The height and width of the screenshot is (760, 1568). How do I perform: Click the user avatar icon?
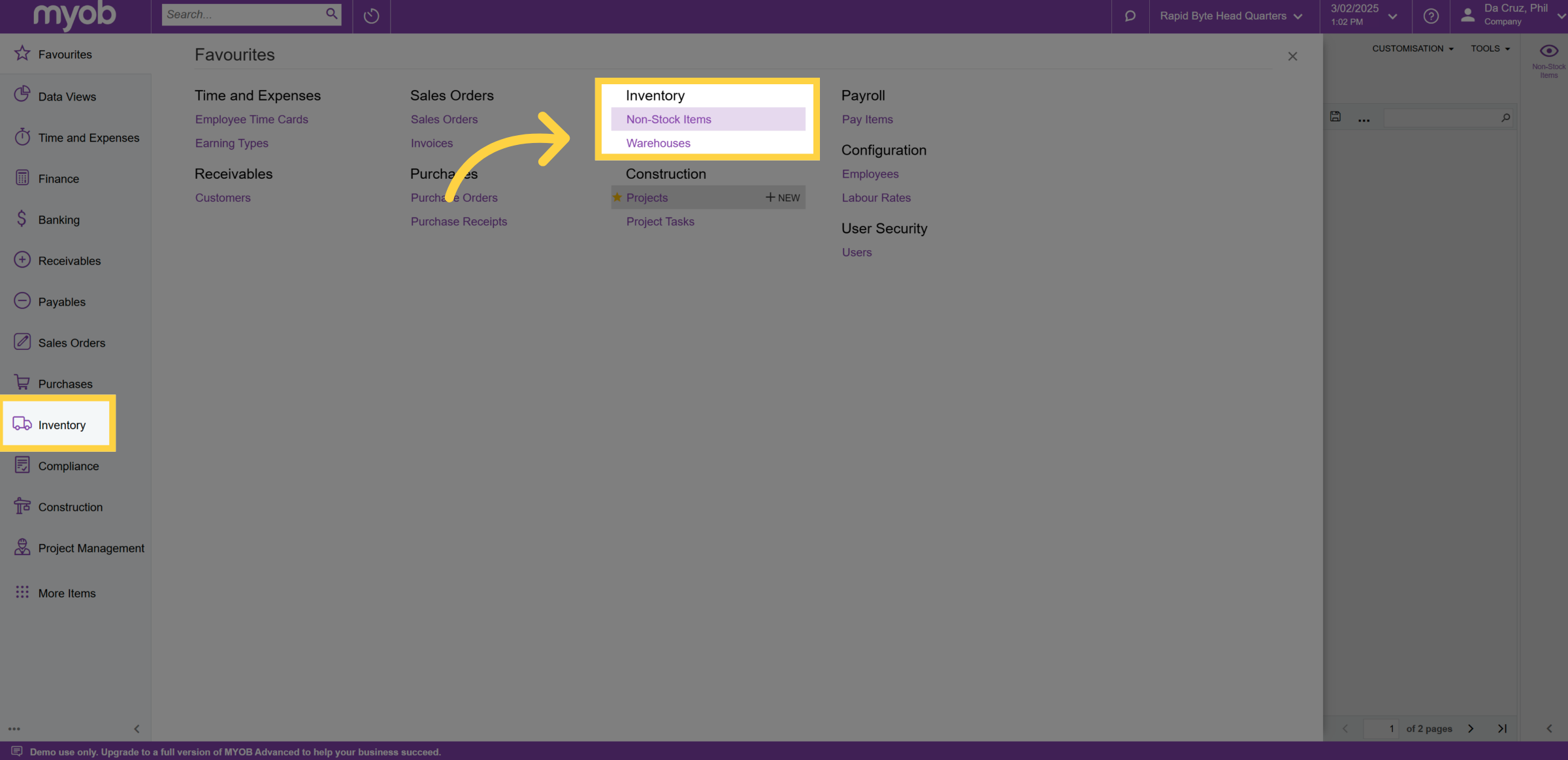1468,15
